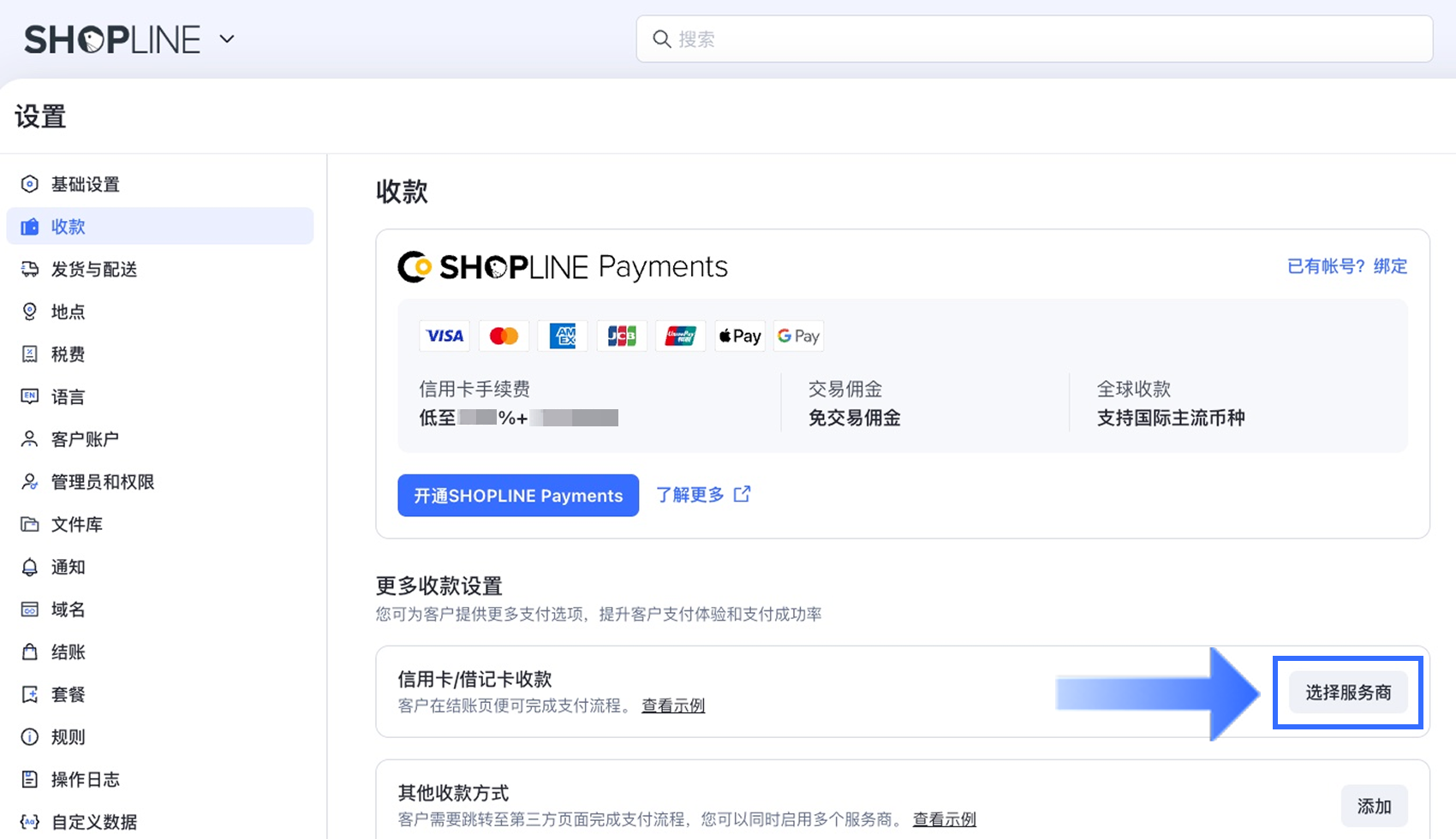Viewport: 1456px width, 839px height.
Task: Click the 信用卡手续费 label
Action: [474, 390]
